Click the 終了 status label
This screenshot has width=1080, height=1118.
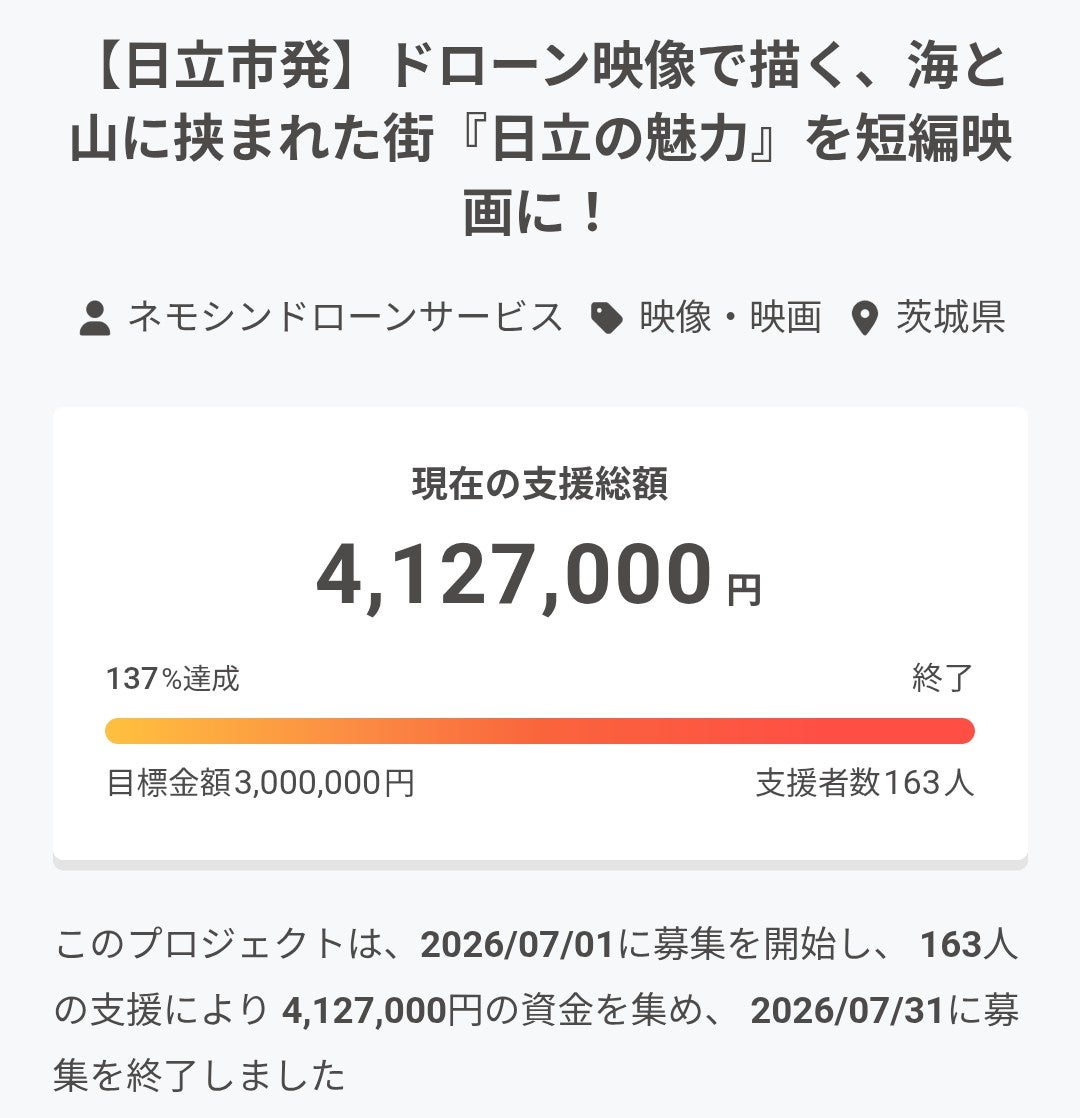[942, 678]
